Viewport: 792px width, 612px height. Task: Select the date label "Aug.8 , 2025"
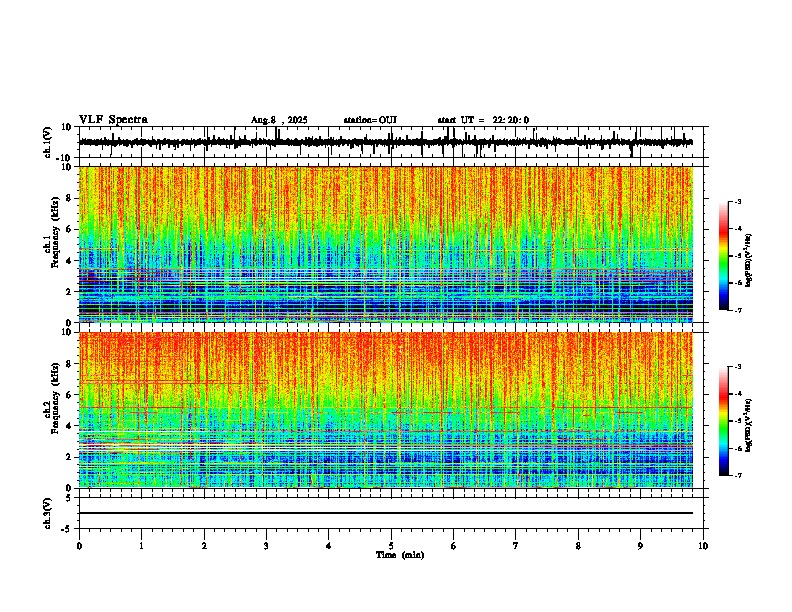[279, 120]
